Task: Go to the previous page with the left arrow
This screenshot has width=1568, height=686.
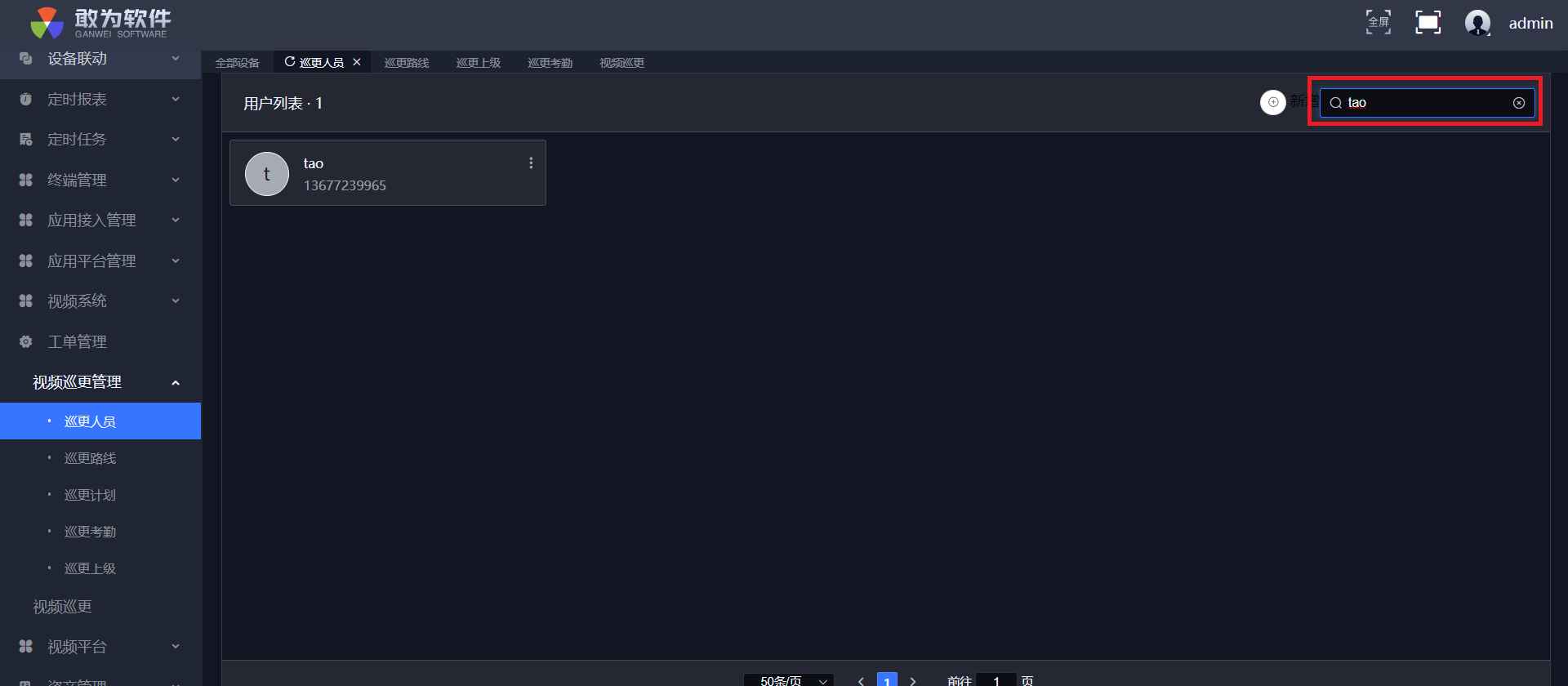Action: pos(861,681)
